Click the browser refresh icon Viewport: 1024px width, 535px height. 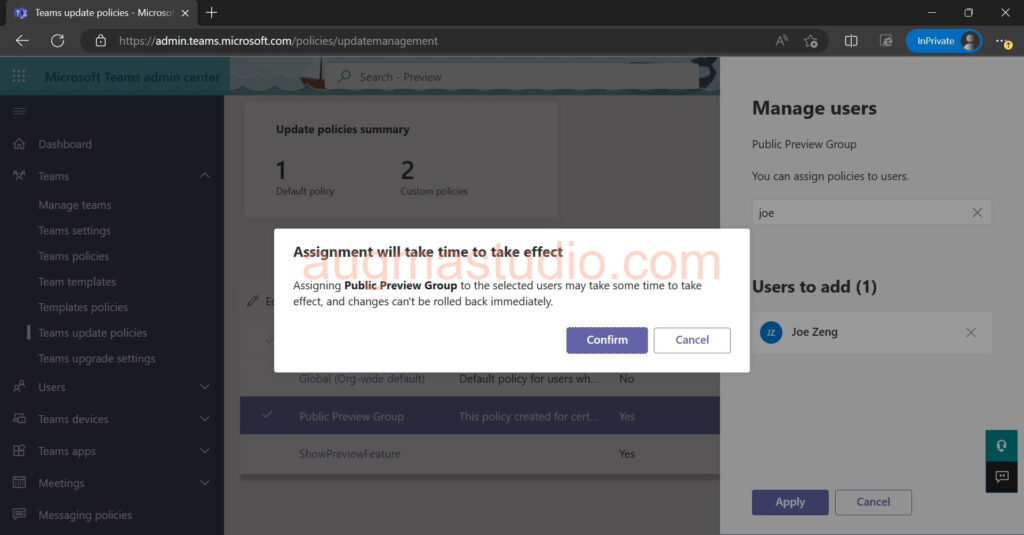click(x=57, y=41)
